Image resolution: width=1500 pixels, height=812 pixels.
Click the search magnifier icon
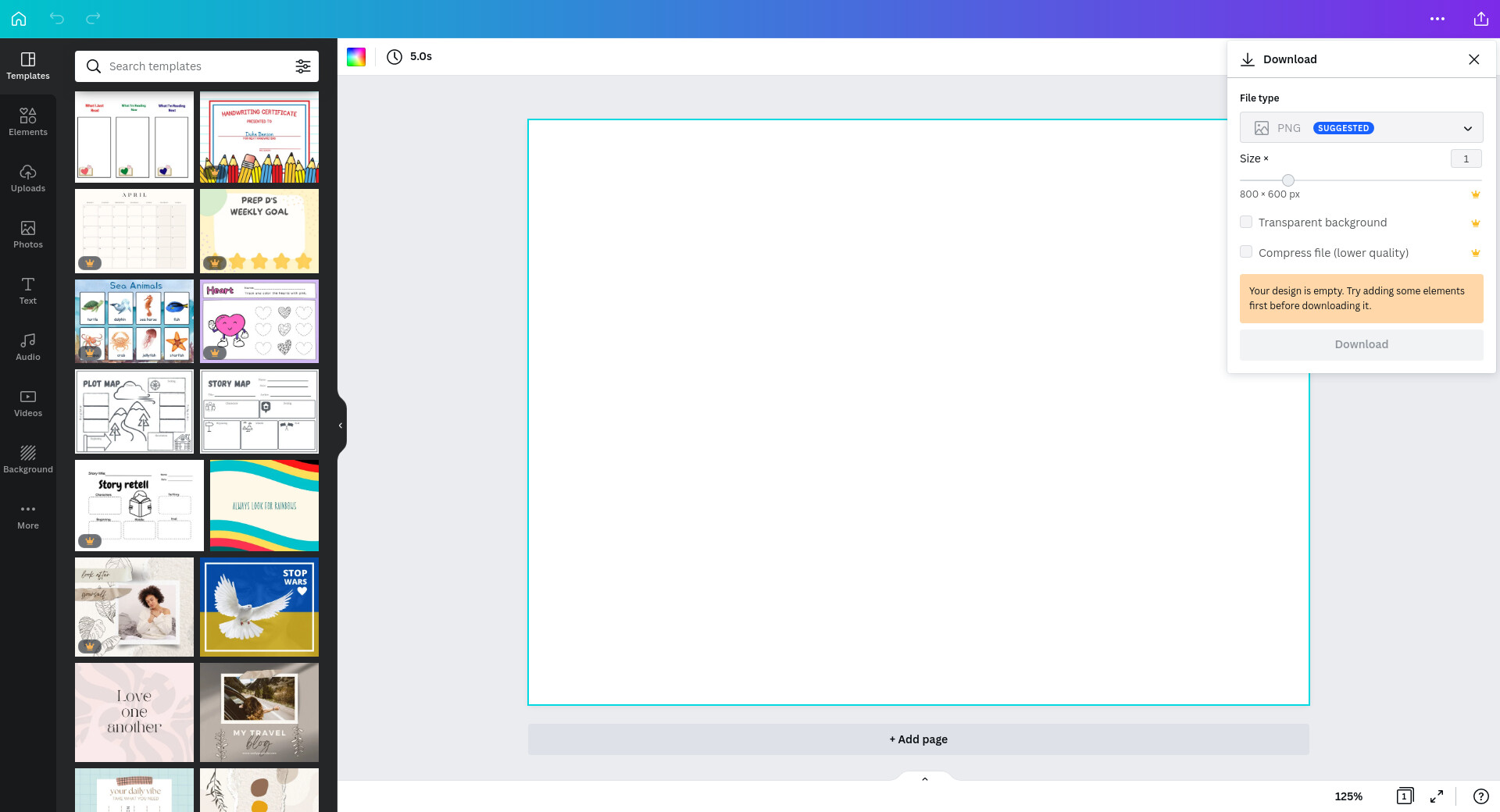pos(94,66)
